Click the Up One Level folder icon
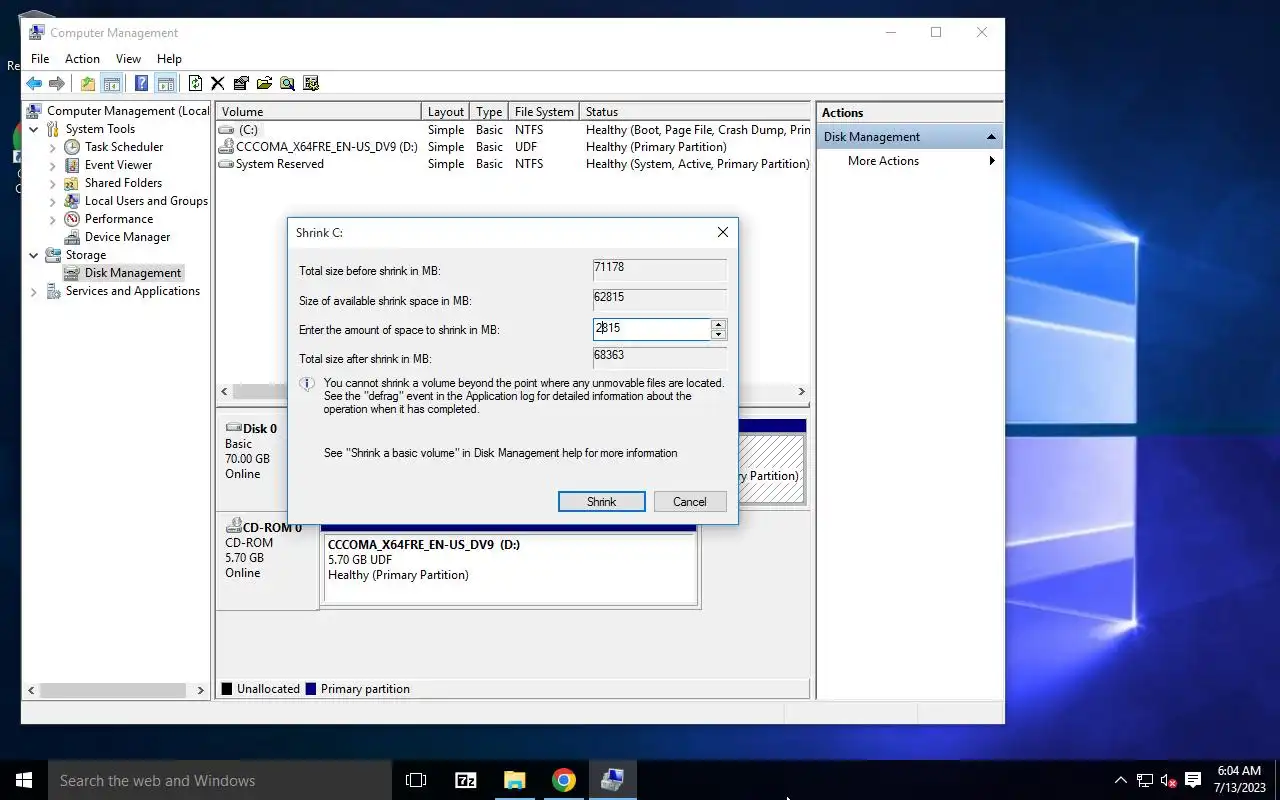 click(88, 84)
